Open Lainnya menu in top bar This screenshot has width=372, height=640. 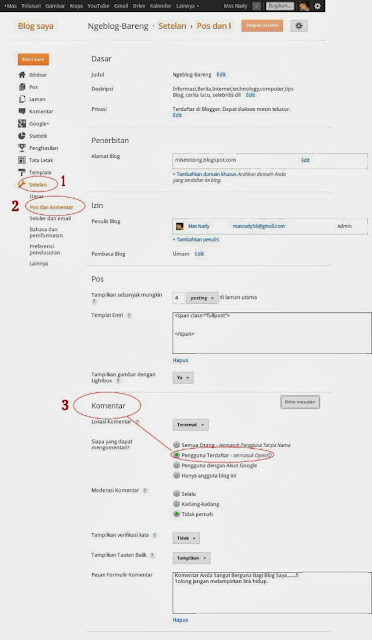click(187, 6)
